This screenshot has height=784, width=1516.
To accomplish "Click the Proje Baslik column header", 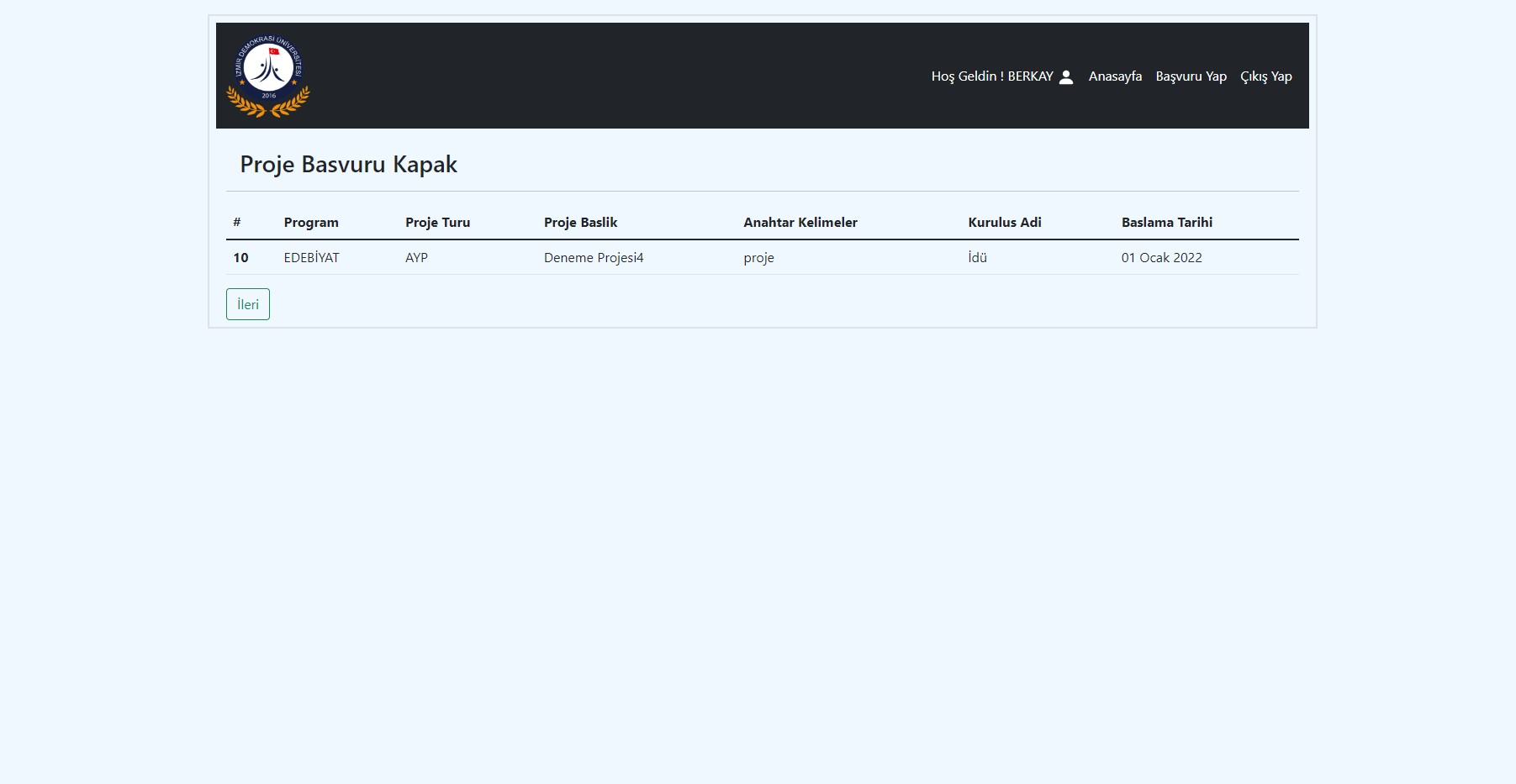I will click(x=580, y=222).
